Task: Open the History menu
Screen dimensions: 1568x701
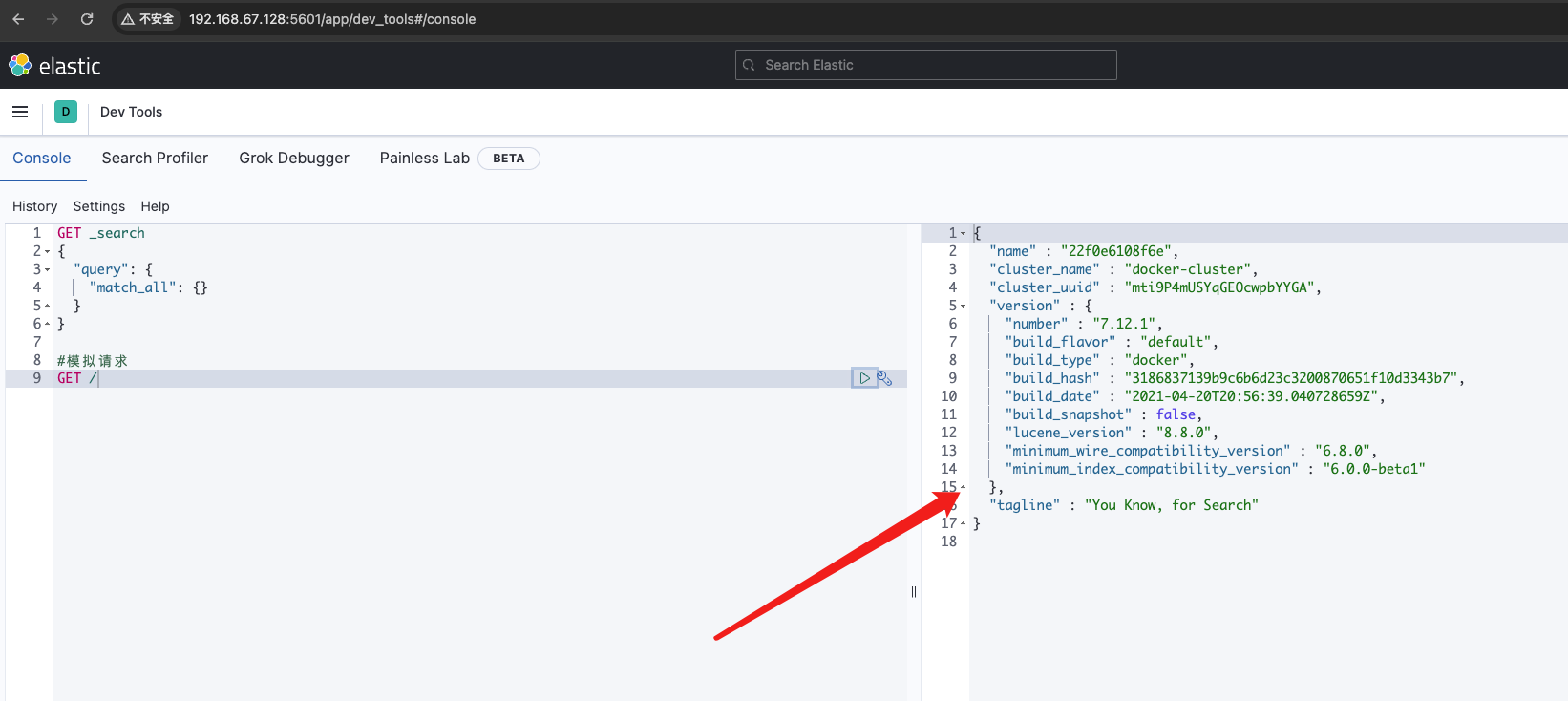Action: pos(35,206)
